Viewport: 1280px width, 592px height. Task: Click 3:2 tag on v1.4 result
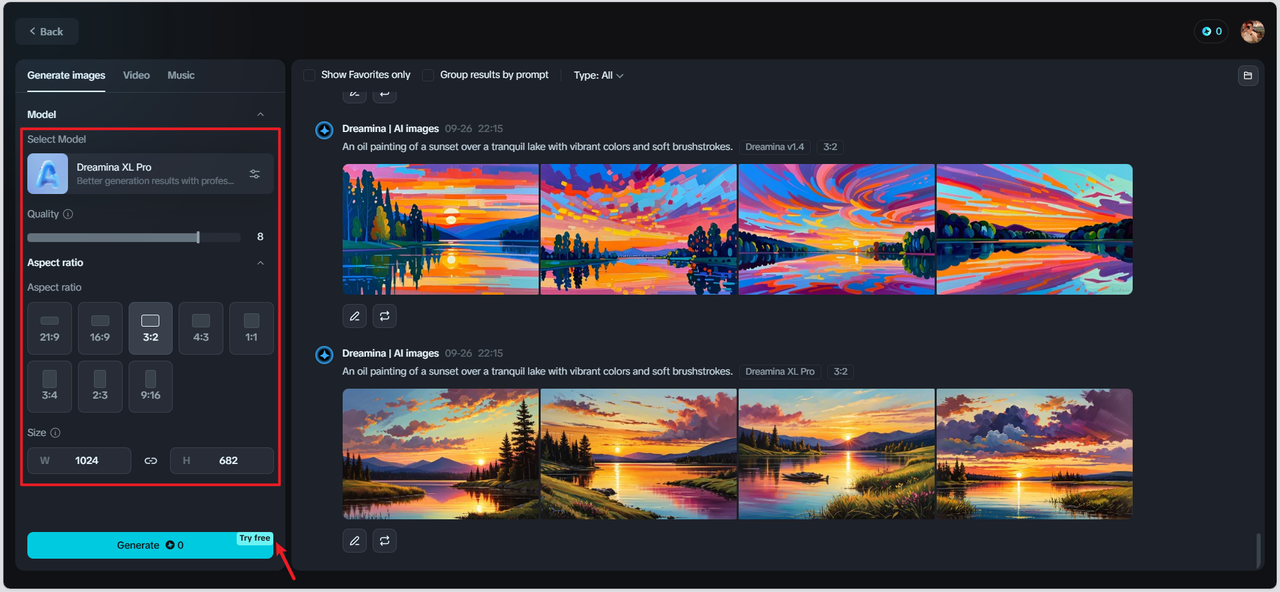click(x=830, y=147)
